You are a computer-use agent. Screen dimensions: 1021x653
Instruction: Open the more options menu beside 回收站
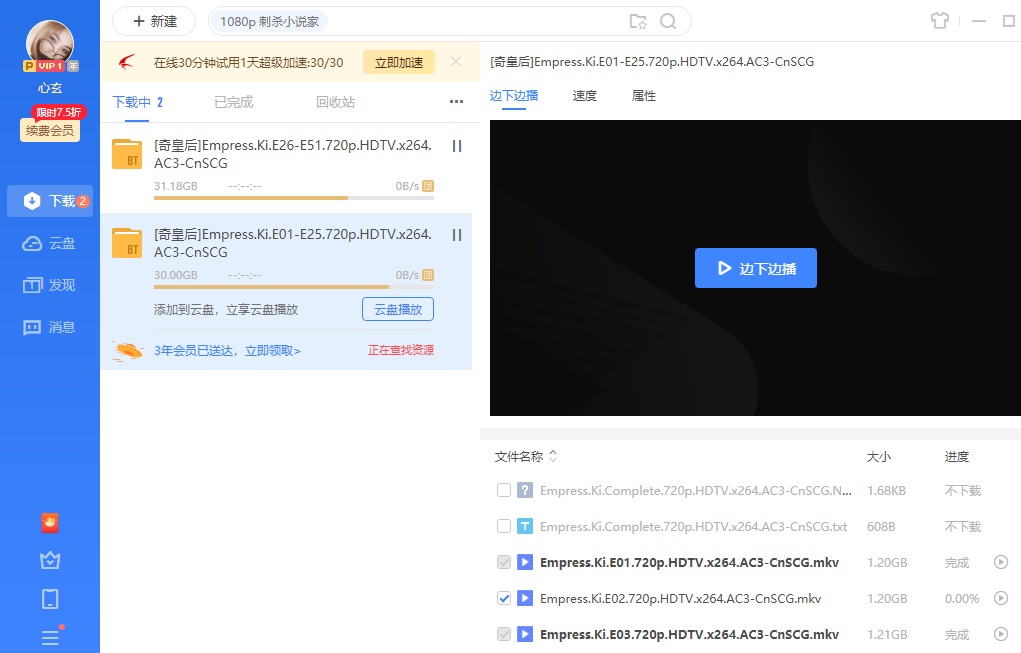[457, 101]
